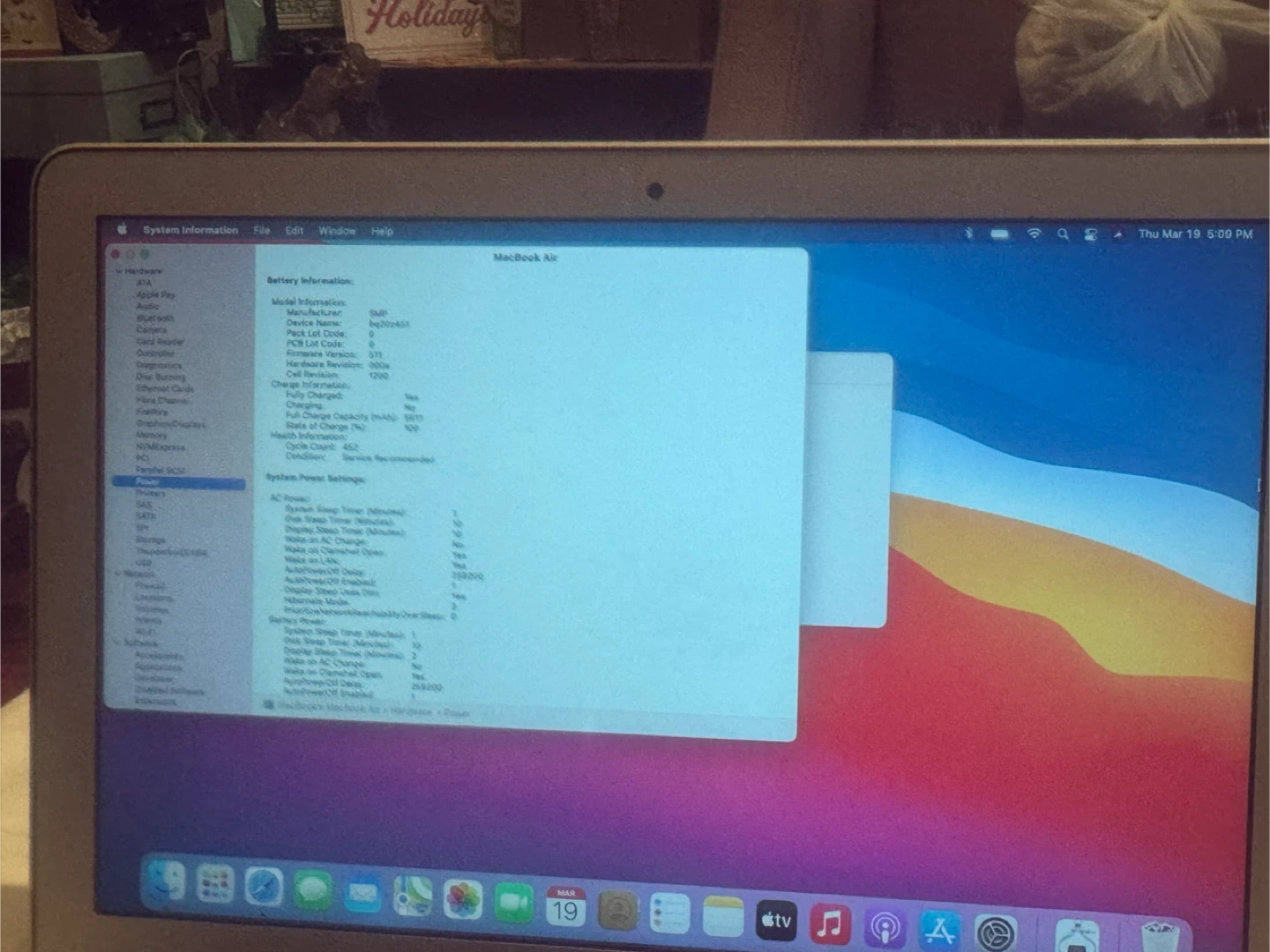This screenshot has width=1270, height=952.
Task: Launch Podcasts from the Dock
Action: (885, 927)
